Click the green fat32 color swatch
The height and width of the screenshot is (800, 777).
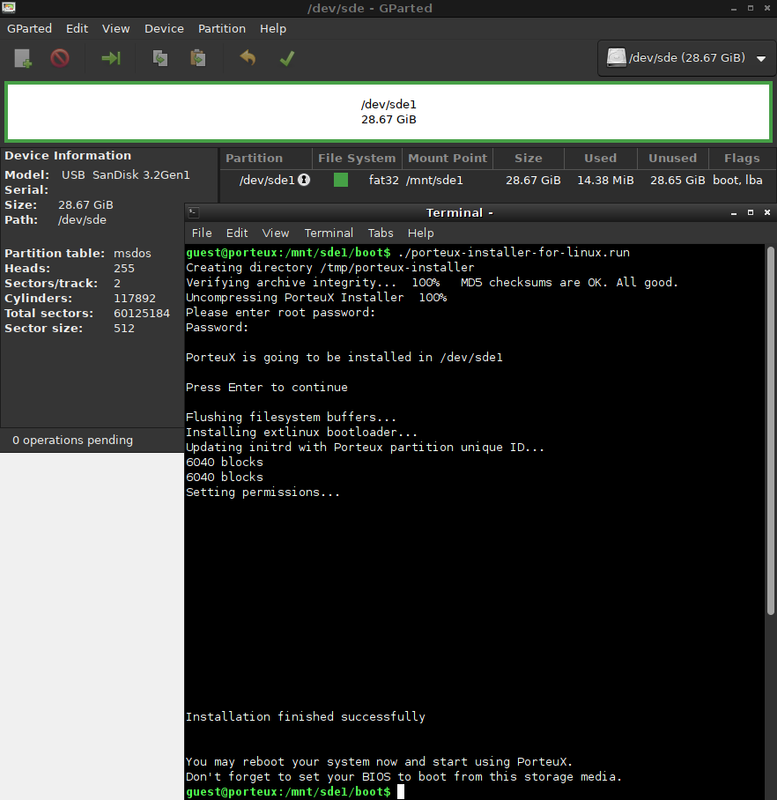(x=341, y=180)
